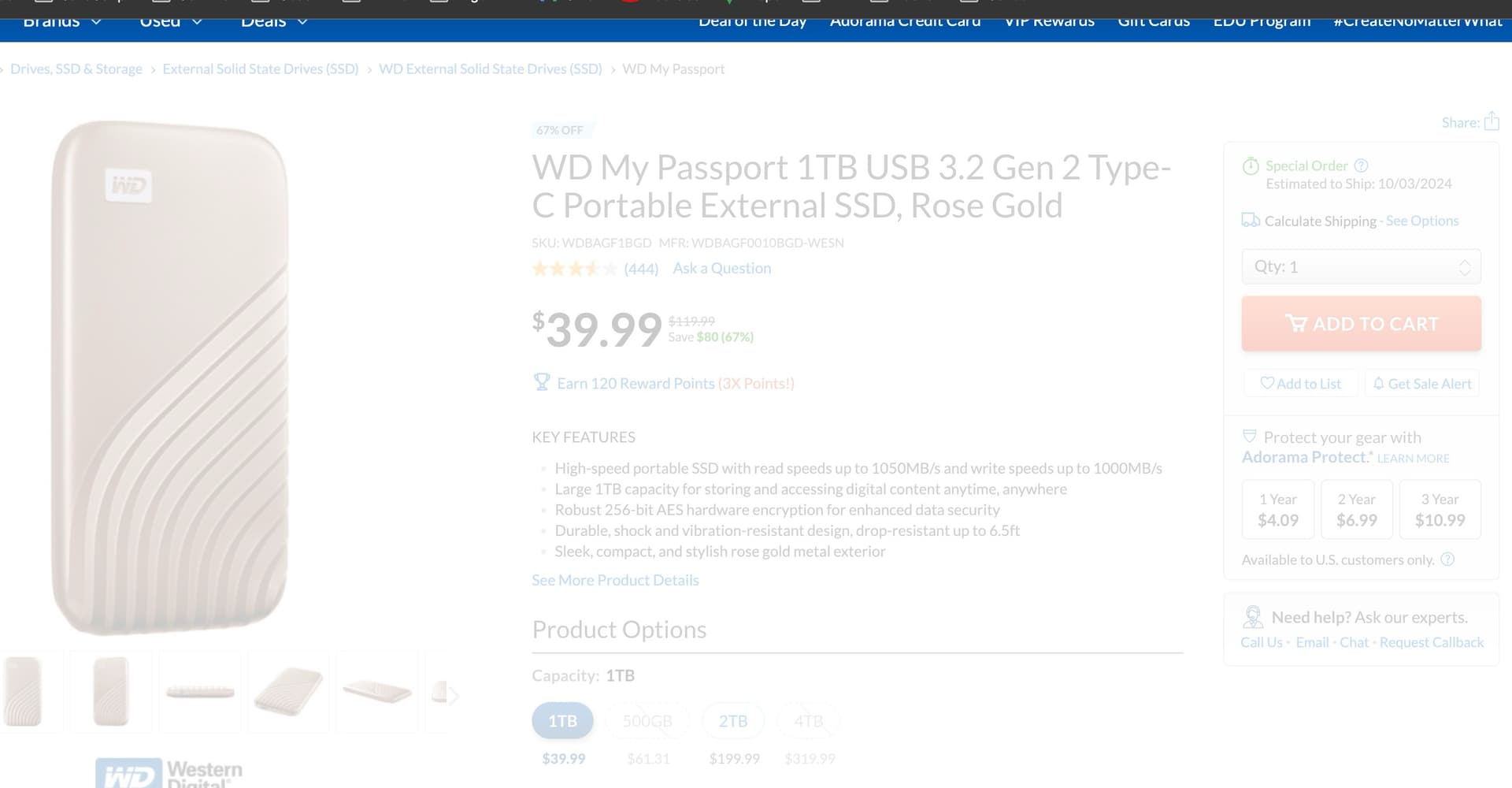Screen dimensions: 1512x788
Task: Click the Add to Cart button
Action: (x=1361, y=324)
